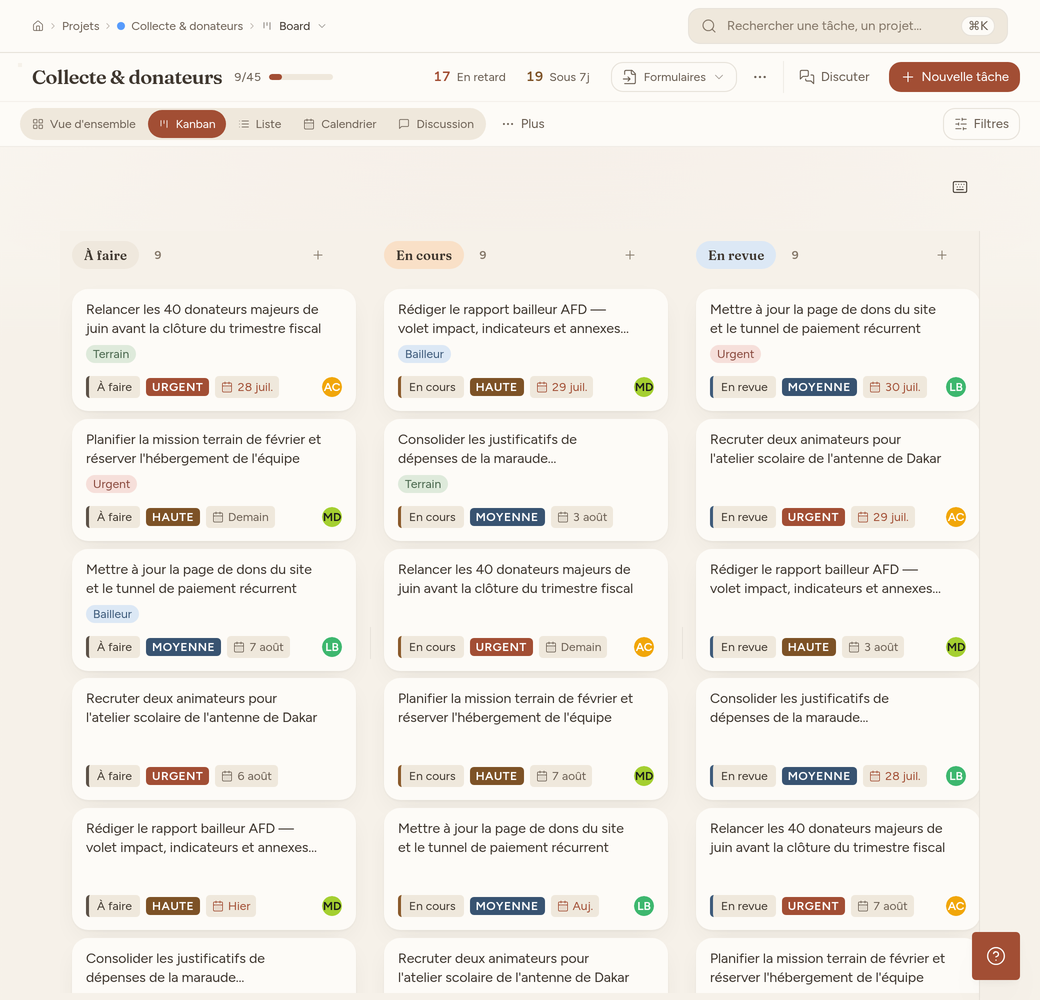1040x1000 pixels.
Task: Click the Urgent tag on the 30 juil. En revue card
Action: (x=735, y=354)
